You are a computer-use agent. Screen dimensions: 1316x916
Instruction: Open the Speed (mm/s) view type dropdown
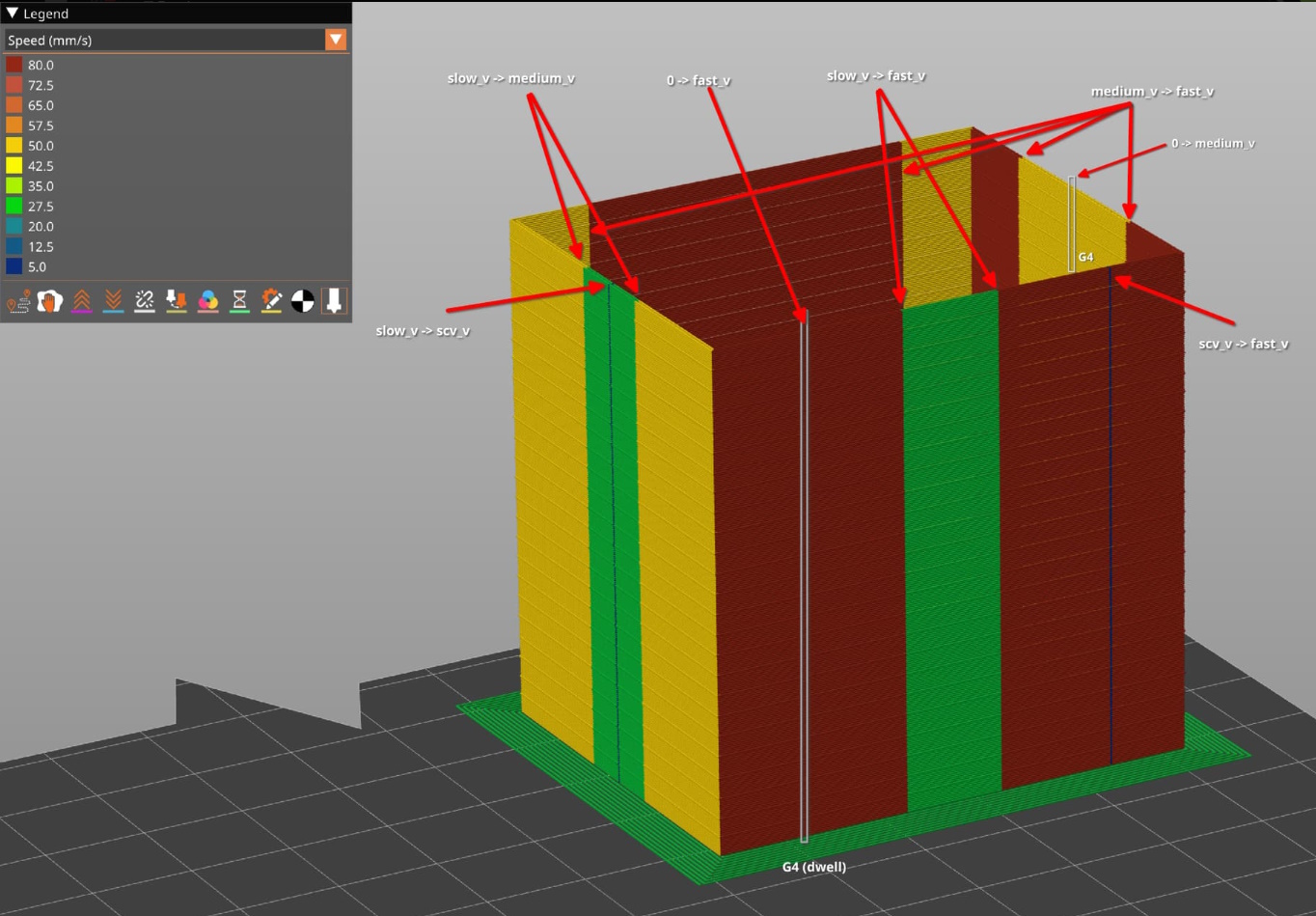(176, 40)
